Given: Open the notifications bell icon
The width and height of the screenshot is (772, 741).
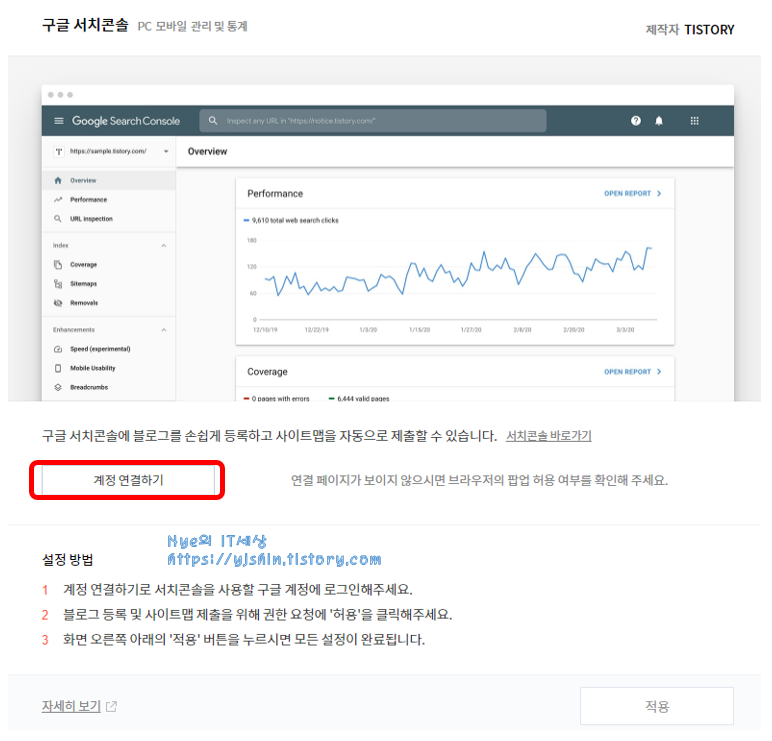Looking at the screenshot, I should [x=659, y=121].
